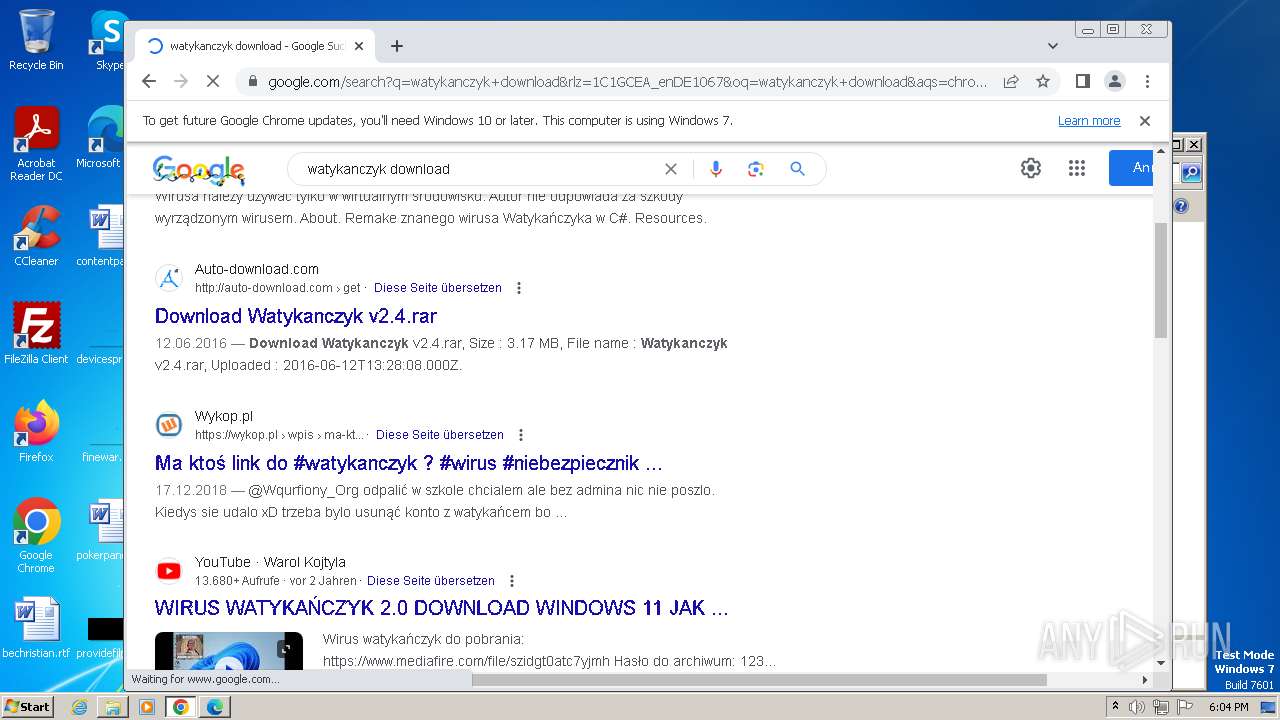Open Download Watykanczyk v2.4.rar result
Viewport: 1280px width, 720px height.
tap(296, 316)
